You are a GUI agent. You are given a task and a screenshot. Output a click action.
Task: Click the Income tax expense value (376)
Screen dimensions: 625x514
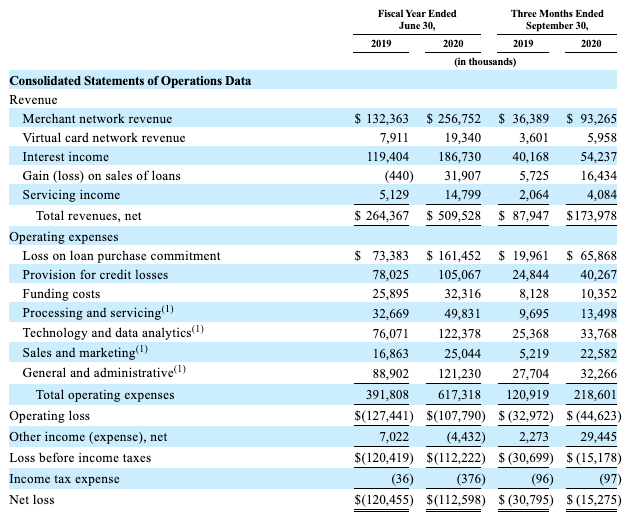tap(471, 479)
